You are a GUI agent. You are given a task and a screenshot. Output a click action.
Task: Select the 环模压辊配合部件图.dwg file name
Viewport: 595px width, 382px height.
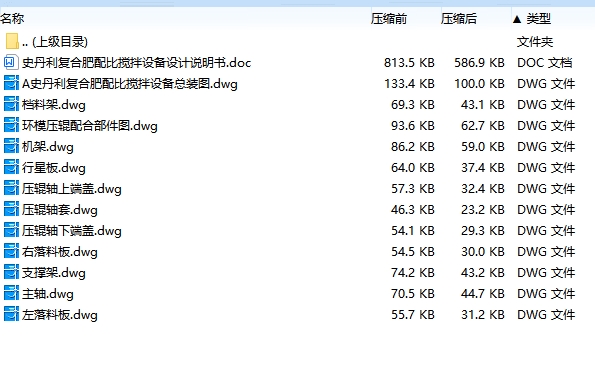90,126
